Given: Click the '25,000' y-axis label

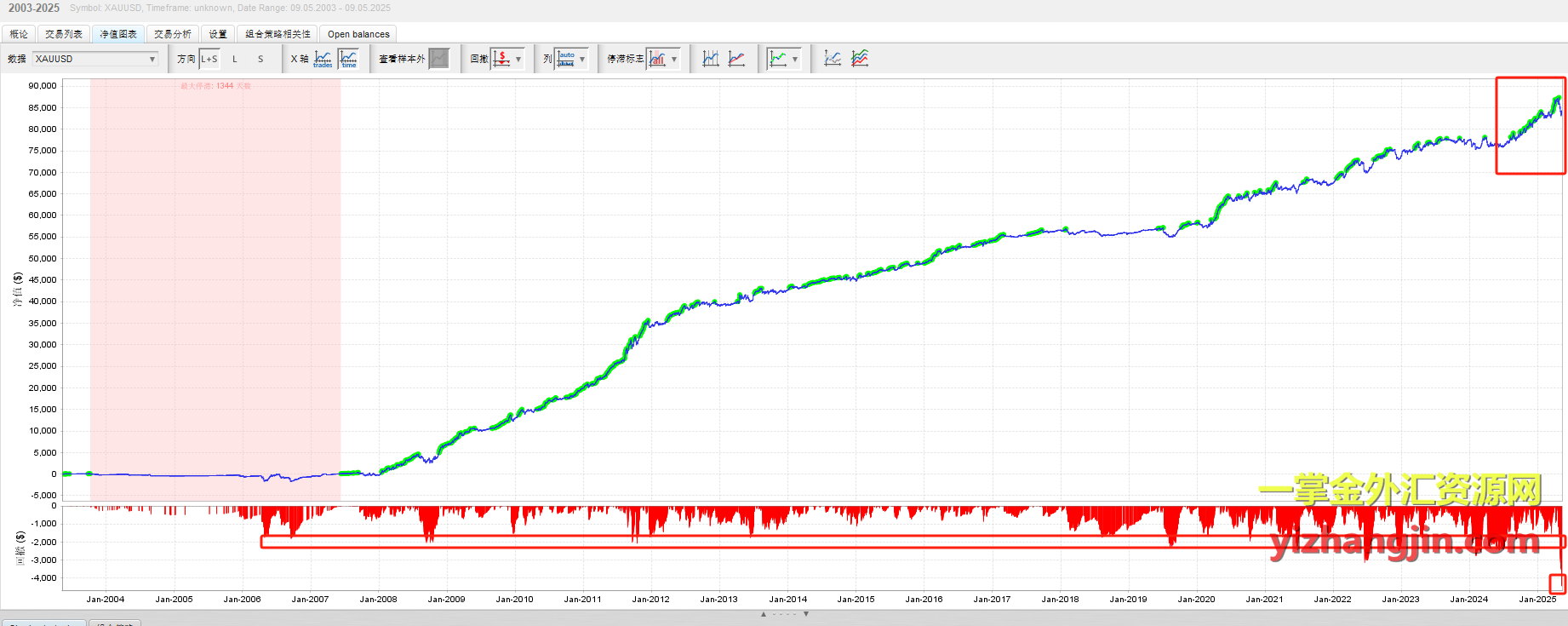Looking at the screenshot, I should (x=43, y=365).
